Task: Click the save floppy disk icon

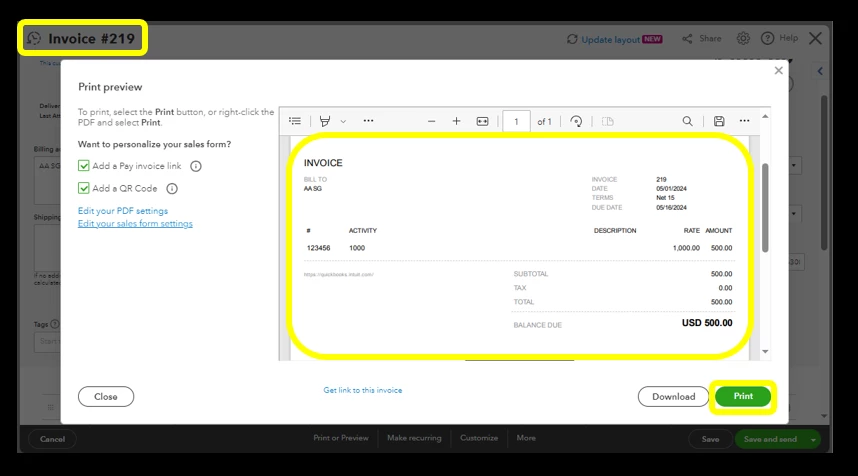Action: (719, 121)
